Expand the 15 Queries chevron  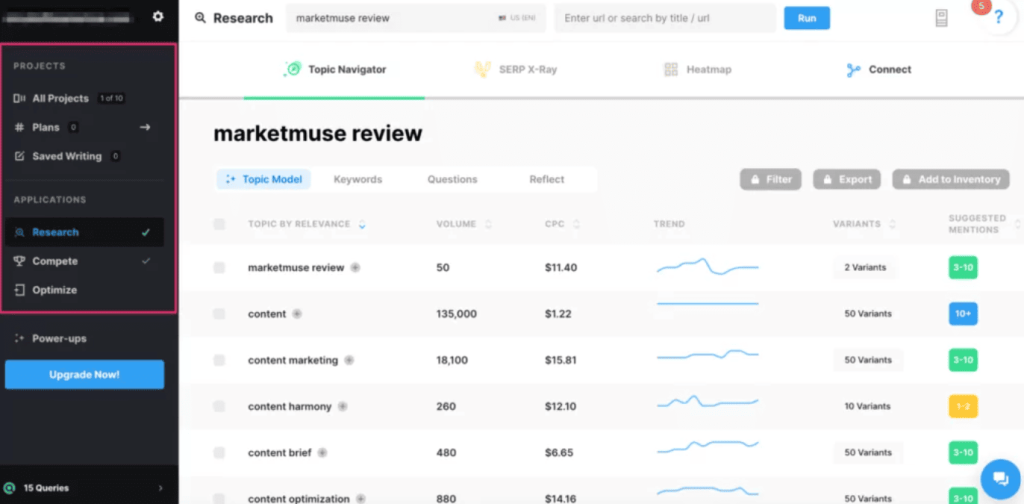160,488
